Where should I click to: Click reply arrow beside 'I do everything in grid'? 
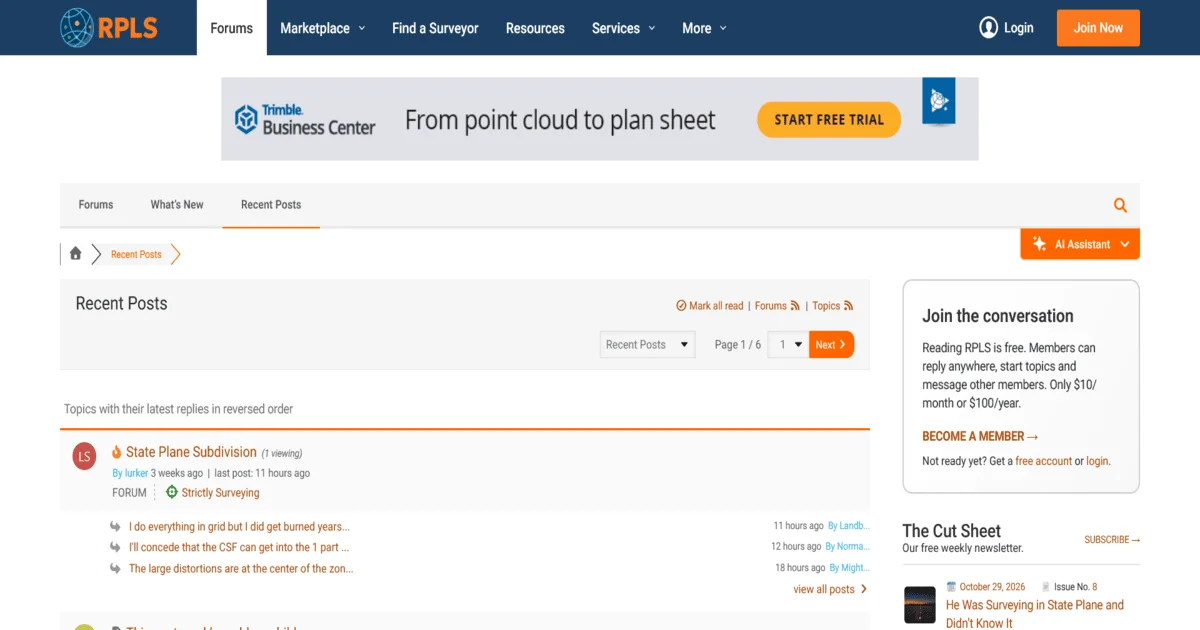[x=116, y=526]
